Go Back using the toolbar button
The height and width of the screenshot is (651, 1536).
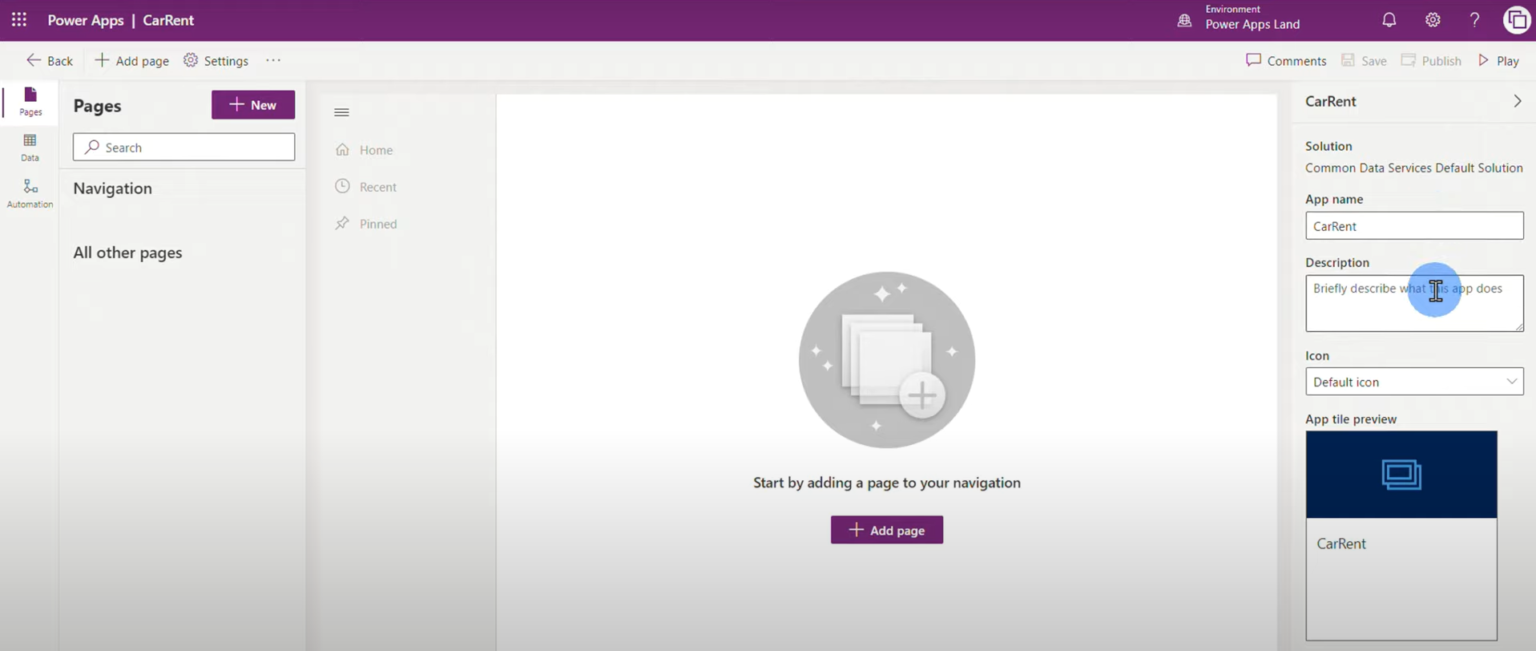point(49,61)
